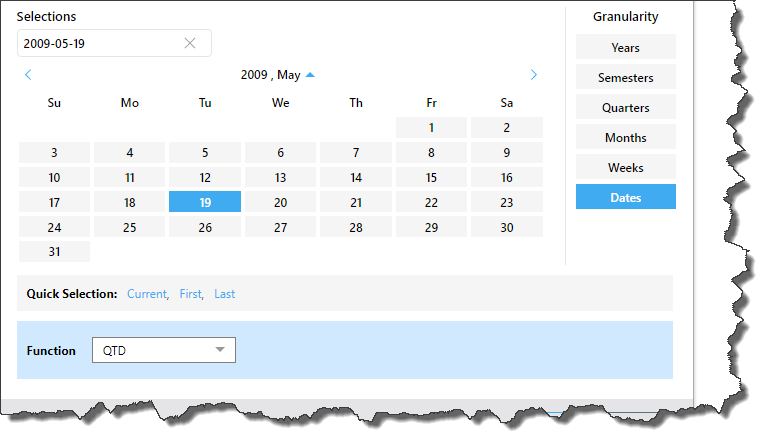
Task: Click the Current quick selection link
Action: [147, 294]
